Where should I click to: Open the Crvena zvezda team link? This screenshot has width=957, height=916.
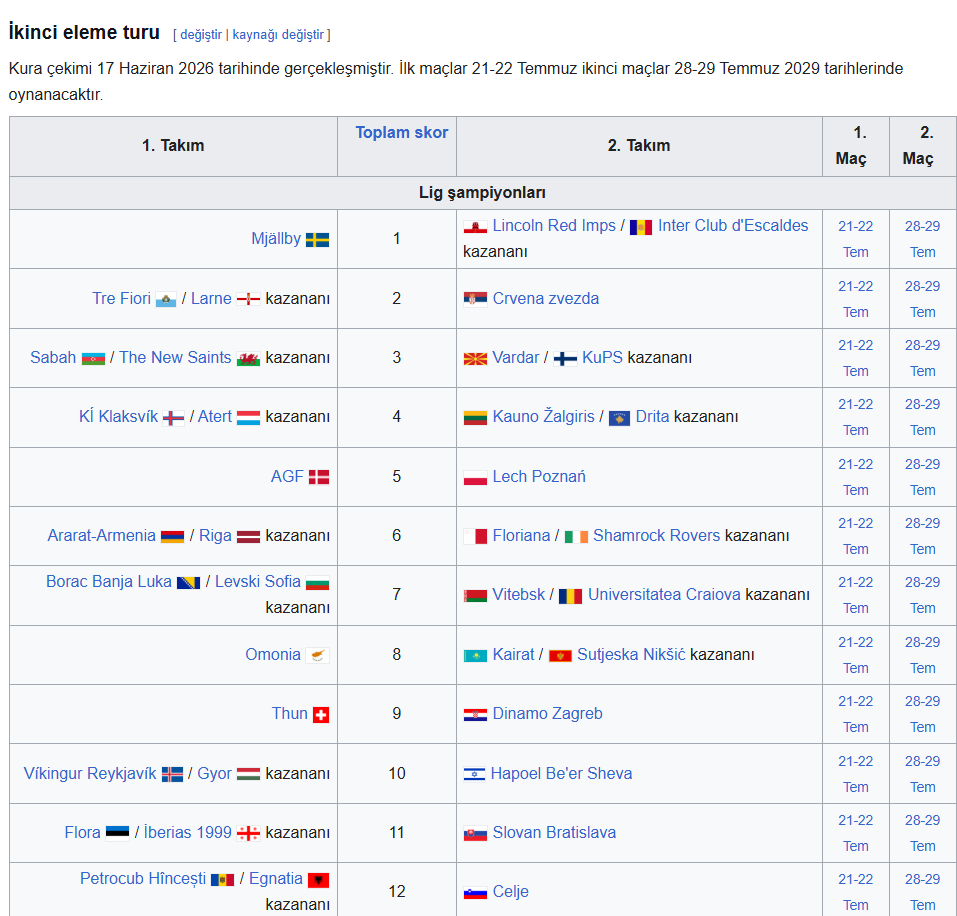point(546,298)
